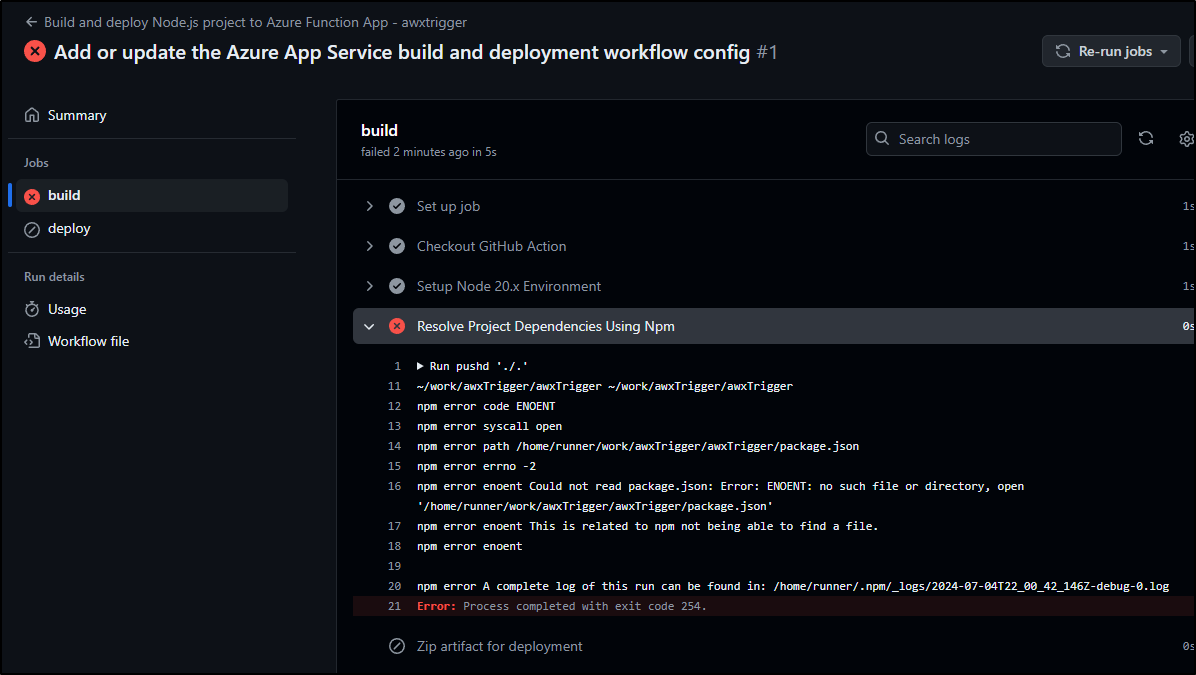Screen dimensions: 1196x675
Task: Click the skipped icon for Zip artifact step
Action: pyautogui.click(x=397, y=646)
